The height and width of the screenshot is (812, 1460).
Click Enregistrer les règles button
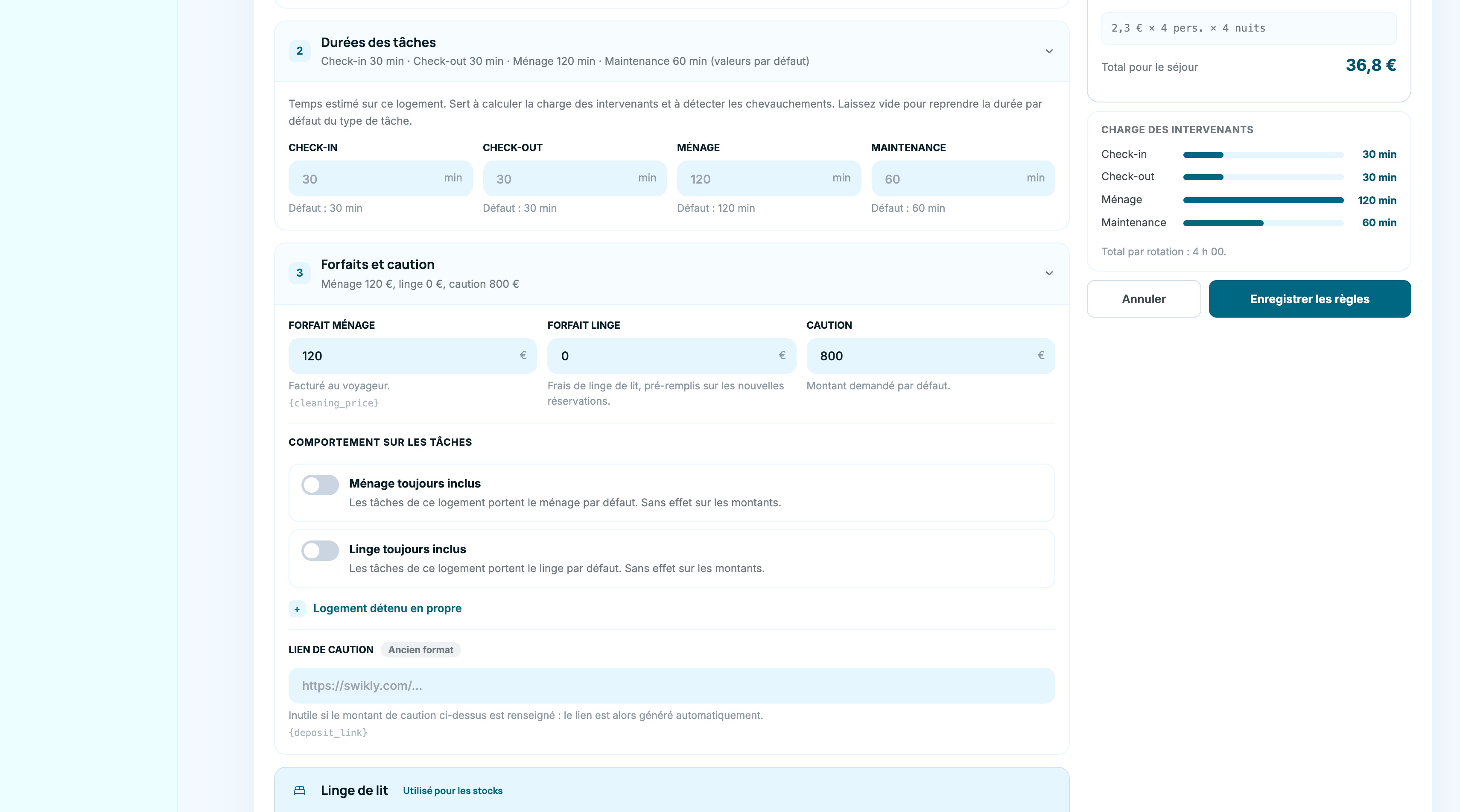pyautogui.click(x=1309, y=298)
